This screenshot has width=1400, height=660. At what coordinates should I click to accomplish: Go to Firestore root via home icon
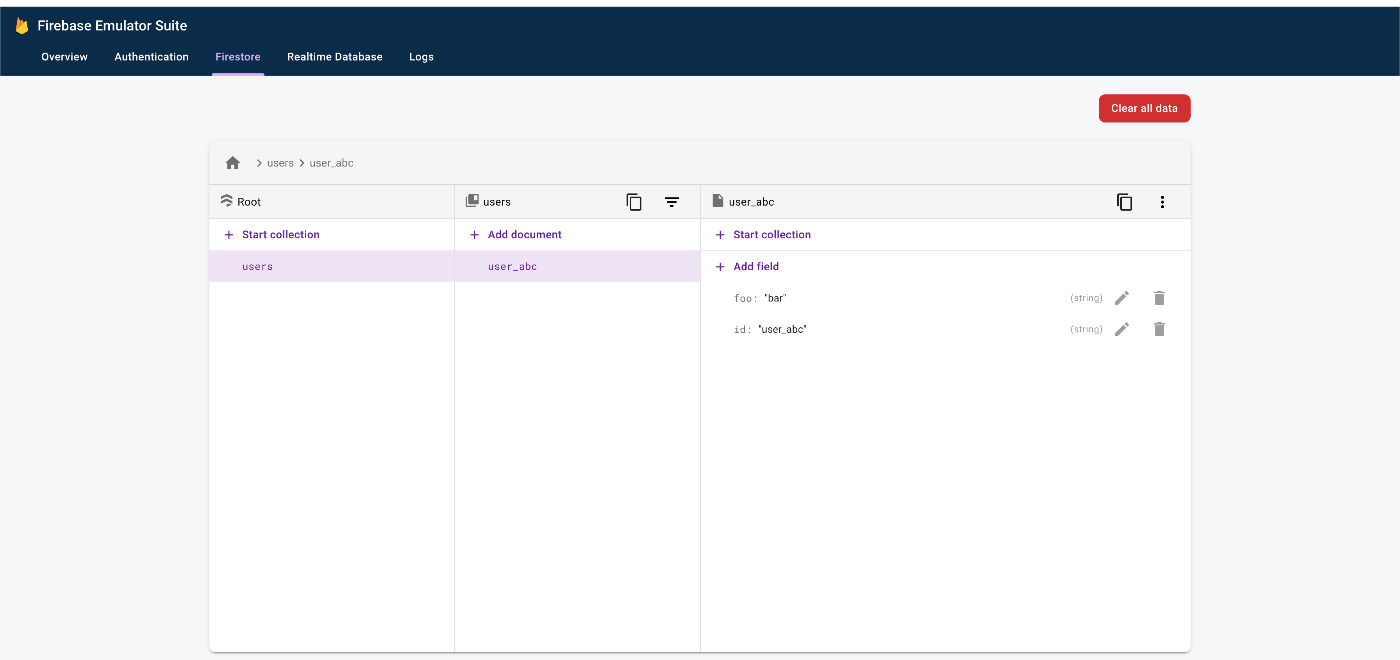click(233, 163)
